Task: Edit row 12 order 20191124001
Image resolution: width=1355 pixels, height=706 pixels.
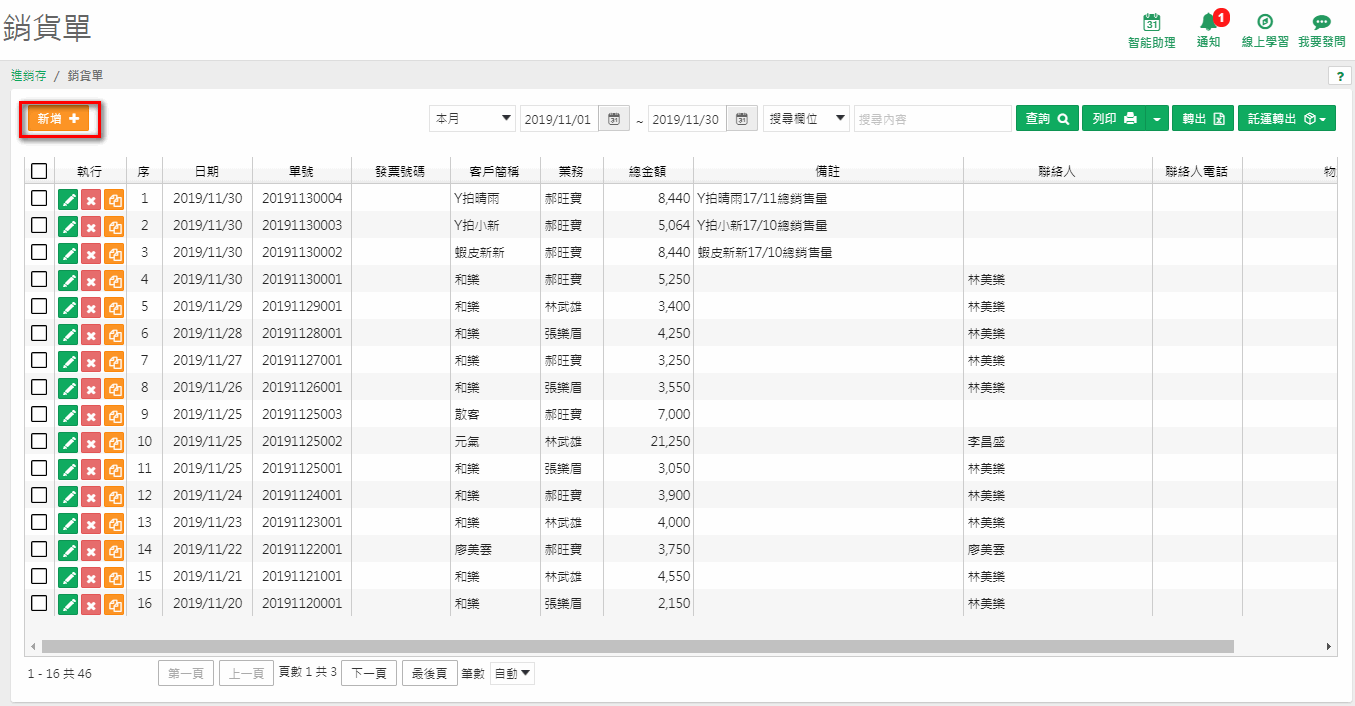Action: pos(69,496)
